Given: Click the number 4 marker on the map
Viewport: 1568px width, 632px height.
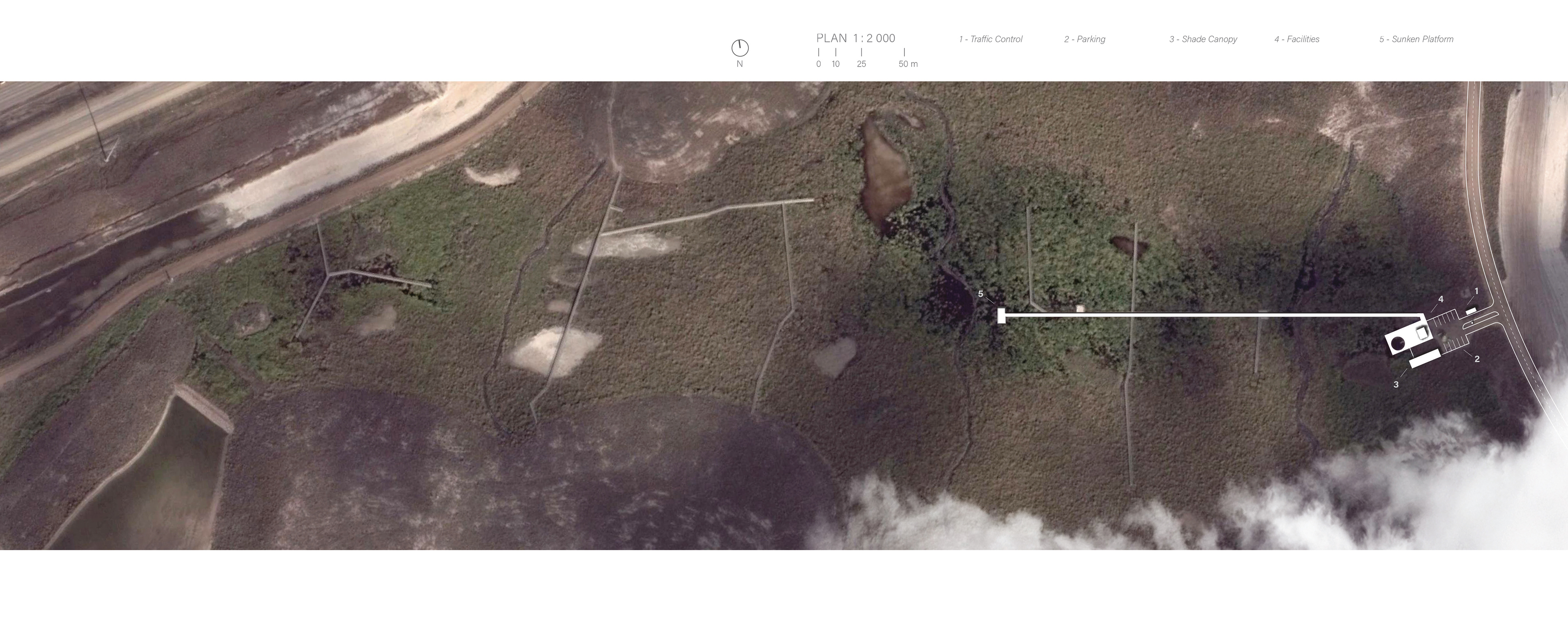Looking at the screenshot, I should click(x=1440, y=299).
